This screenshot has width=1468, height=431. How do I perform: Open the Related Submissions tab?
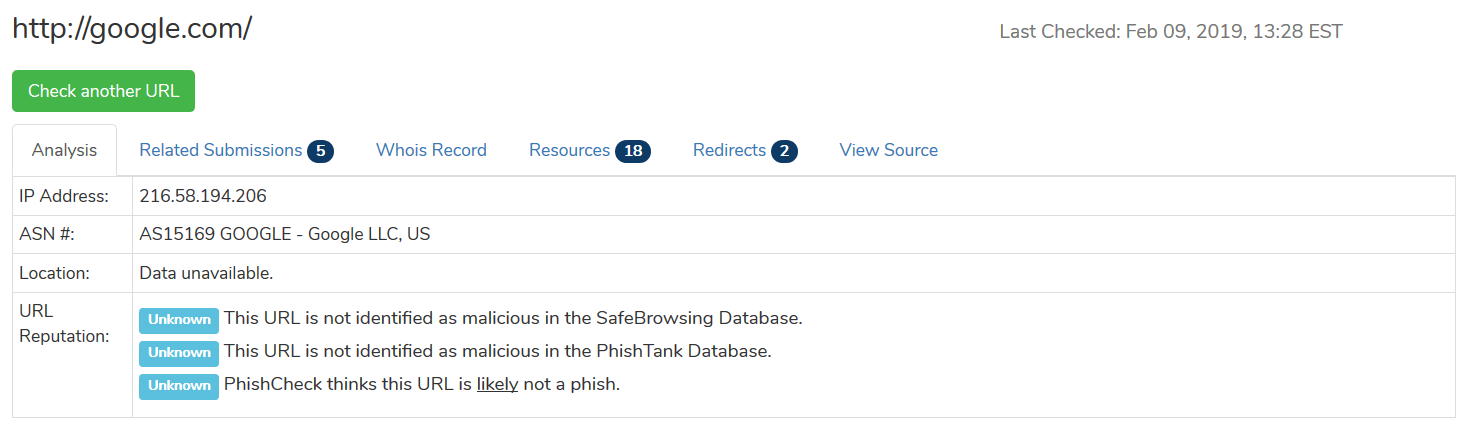point(220,150)
